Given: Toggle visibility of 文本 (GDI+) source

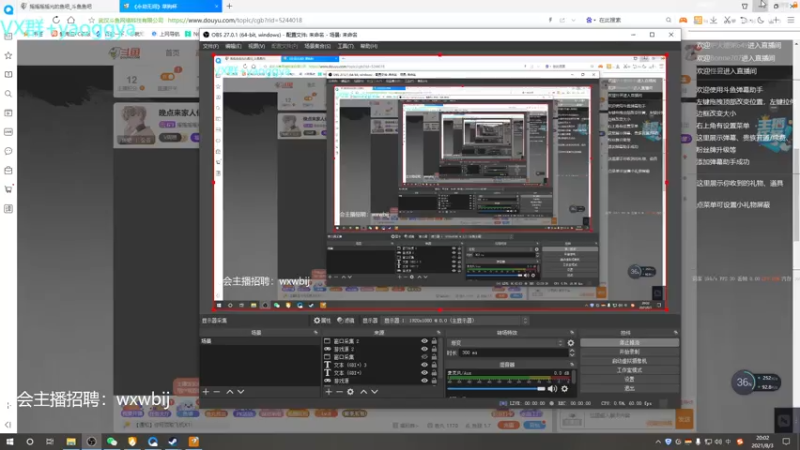Looking at the screenshot, I should pyautogui.click(x=424, y=372).
